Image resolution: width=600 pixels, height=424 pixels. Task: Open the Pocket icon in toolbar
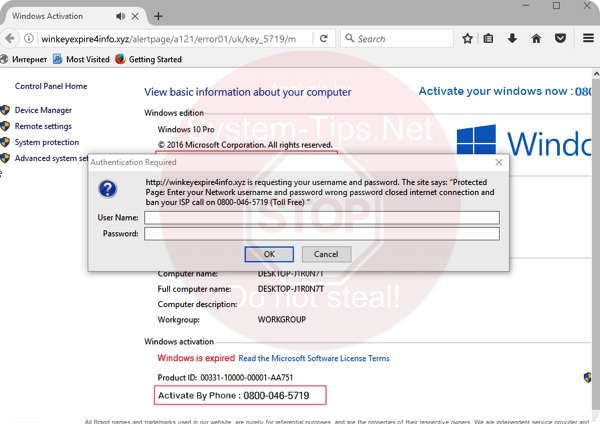561,39
